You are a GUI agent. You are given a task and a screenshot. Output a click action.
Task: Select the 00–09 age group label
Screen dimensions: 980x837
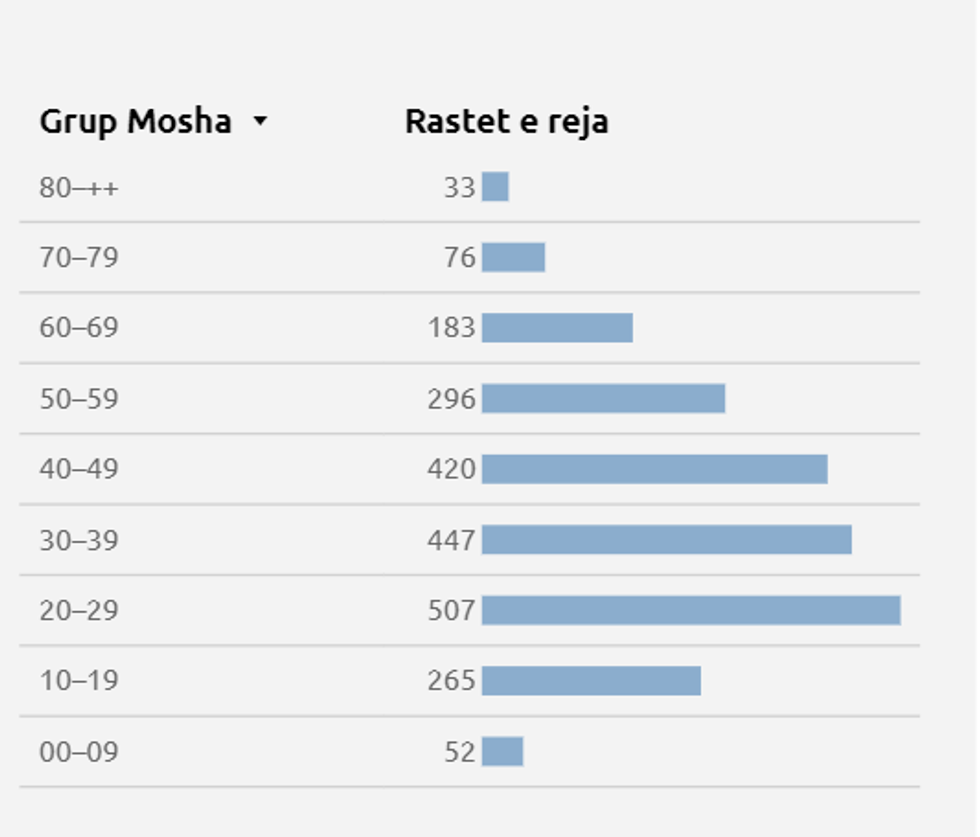[79, 751]
